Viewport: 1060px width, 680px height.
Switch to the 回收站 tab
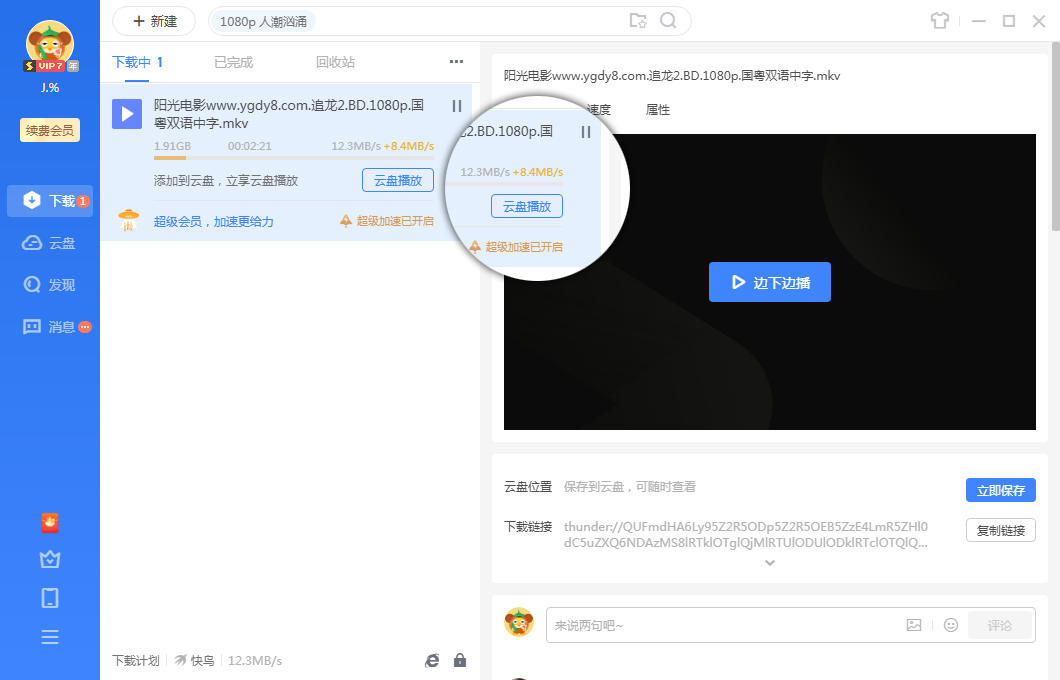click(335, 62)
